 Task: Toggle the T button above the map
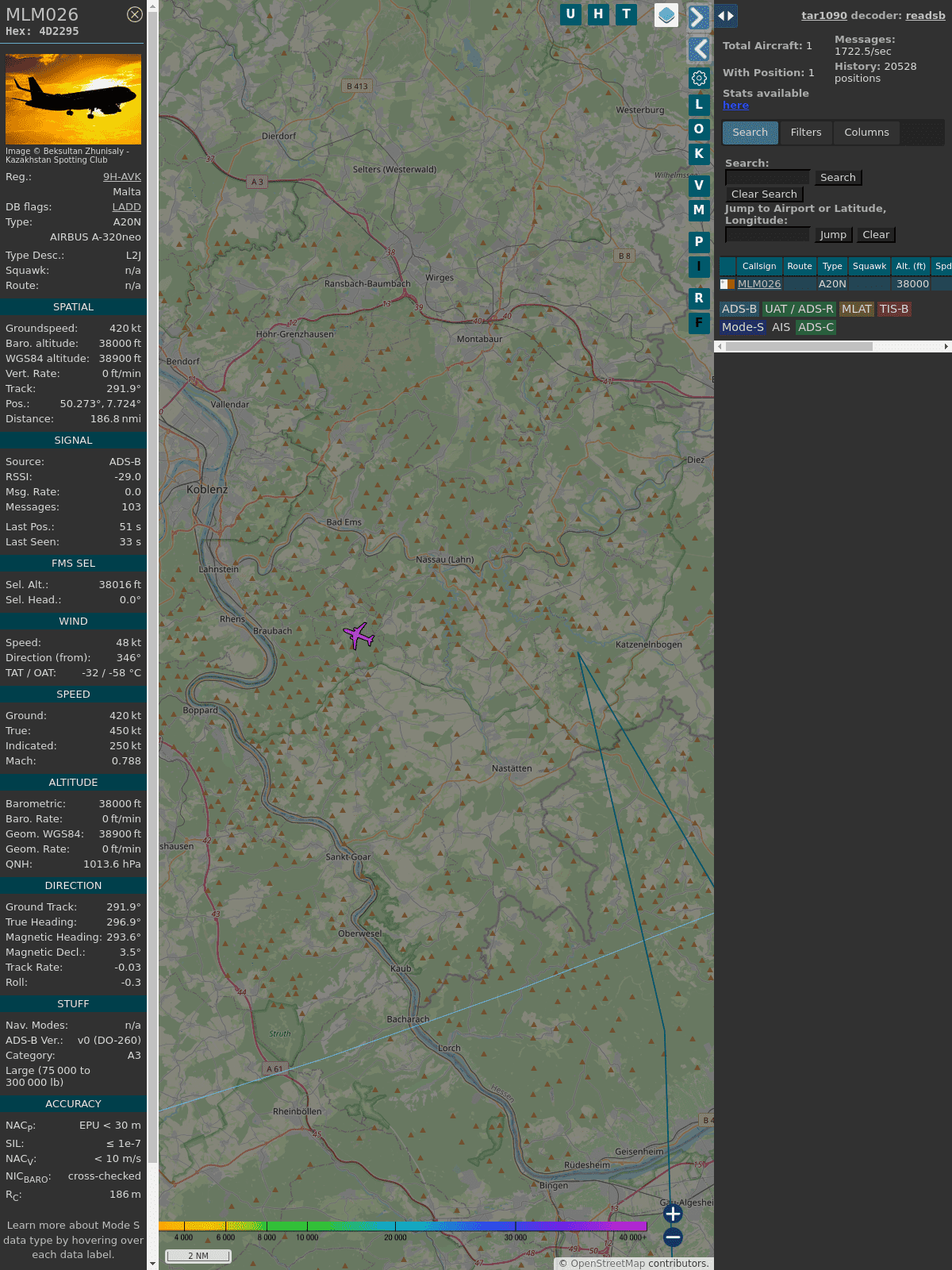click(x=626, y=14)
